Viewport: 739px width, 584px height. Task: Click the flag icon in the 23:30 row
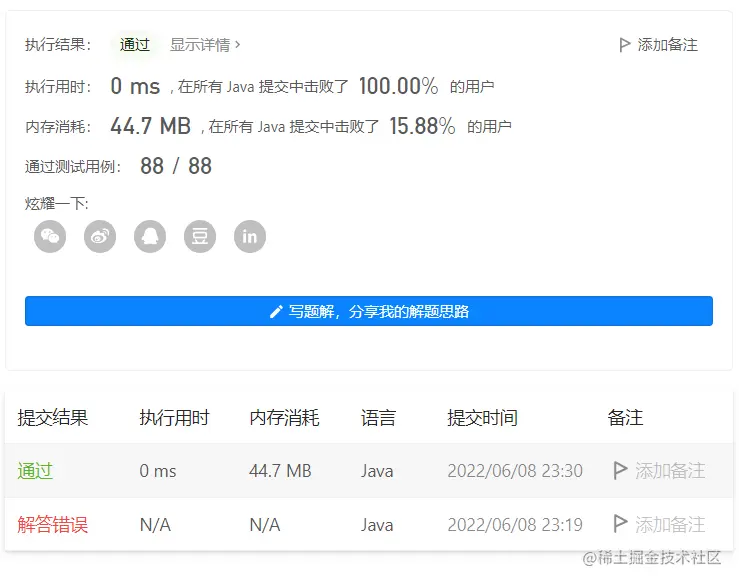620,470
